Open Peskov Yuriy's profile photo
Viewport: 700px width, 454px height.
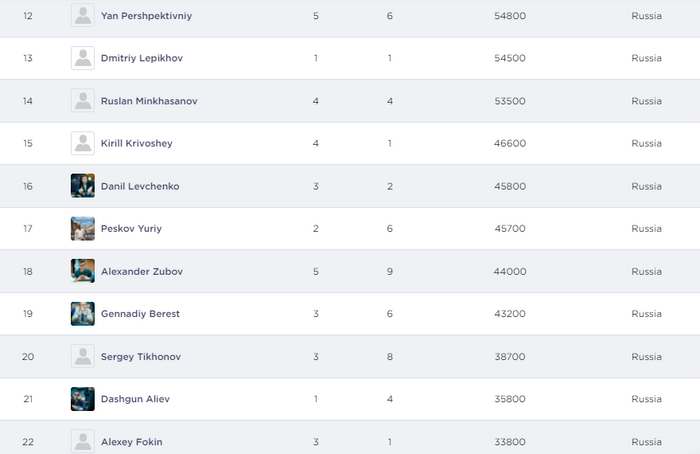point(83,229)
